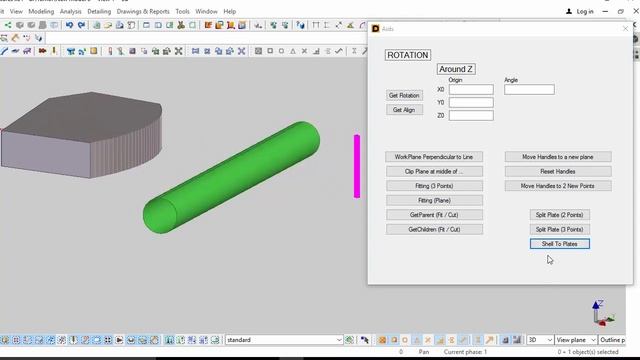Click the ROTATION label button
Screen dimensions: 640x360
[408, 55]
